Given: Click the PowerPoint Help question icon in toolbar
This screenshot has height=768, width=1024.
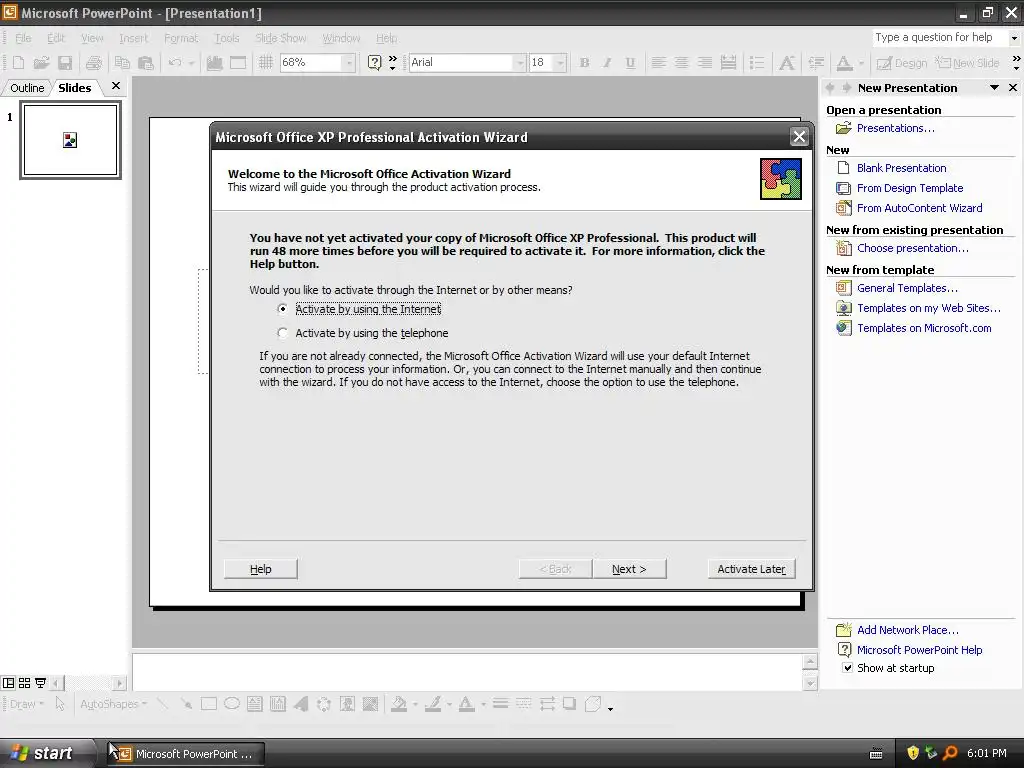Looking at the screenshot, I should click(374, 63).
